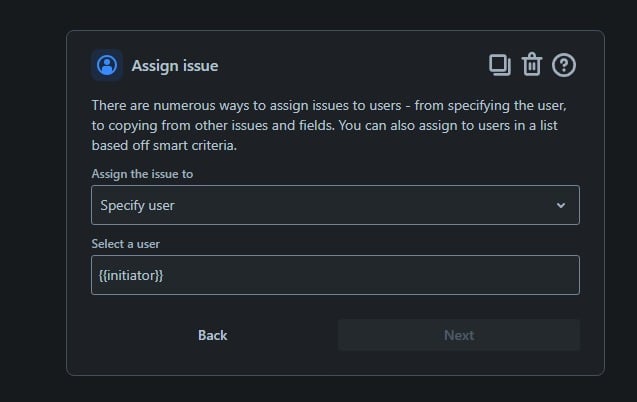Go back with the Back button
The height and width of the screenshot is (402, 637).
pyautogui.click(x=212, y=335)
